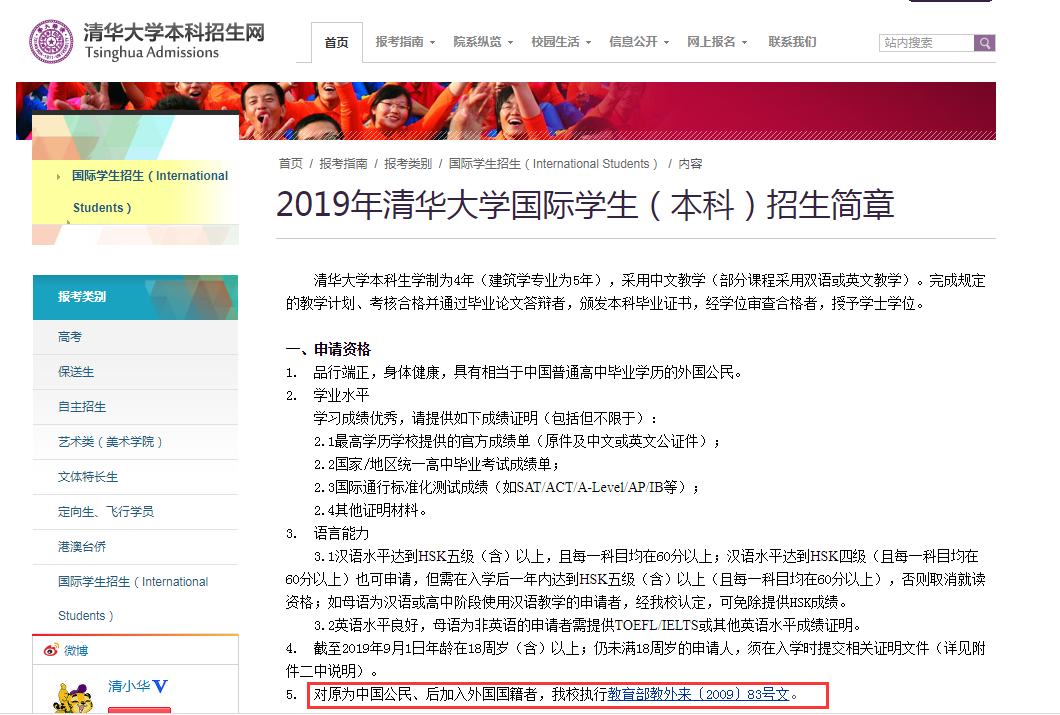The image size is (1060, 715).
Task: Click the 微博 label
Action: pos(76,651)
